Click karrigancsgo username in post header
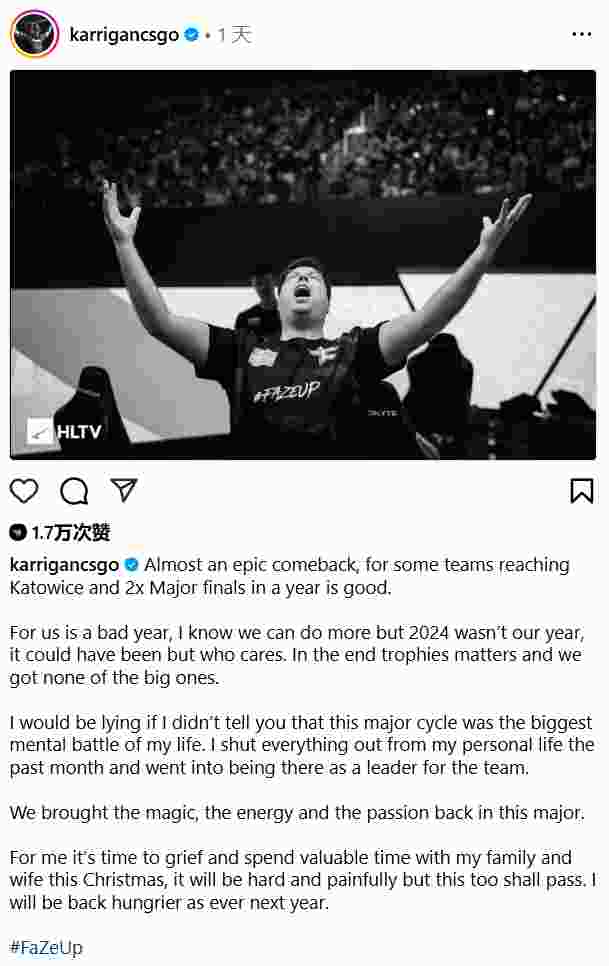The image size is (609, 966). (124, 35)
